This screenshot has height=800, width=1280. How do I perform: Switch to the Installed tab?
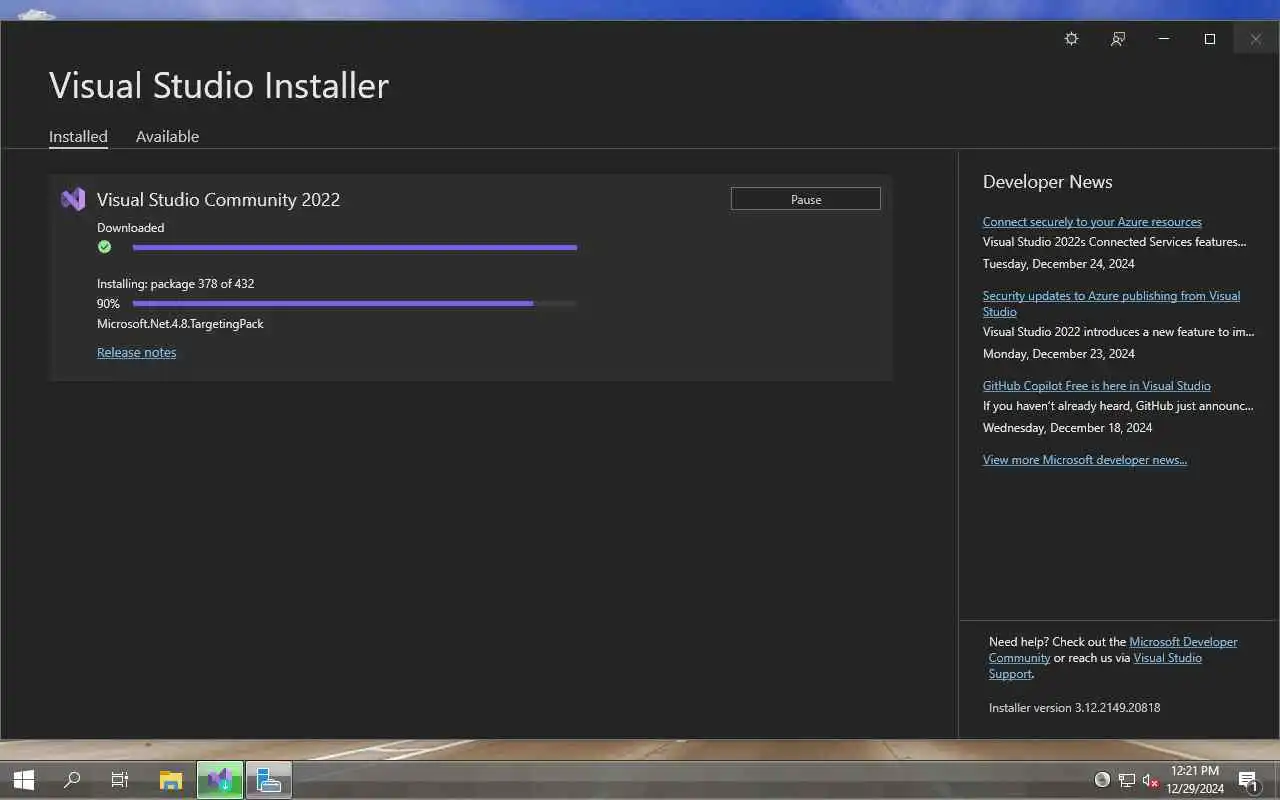click(78, 137)
